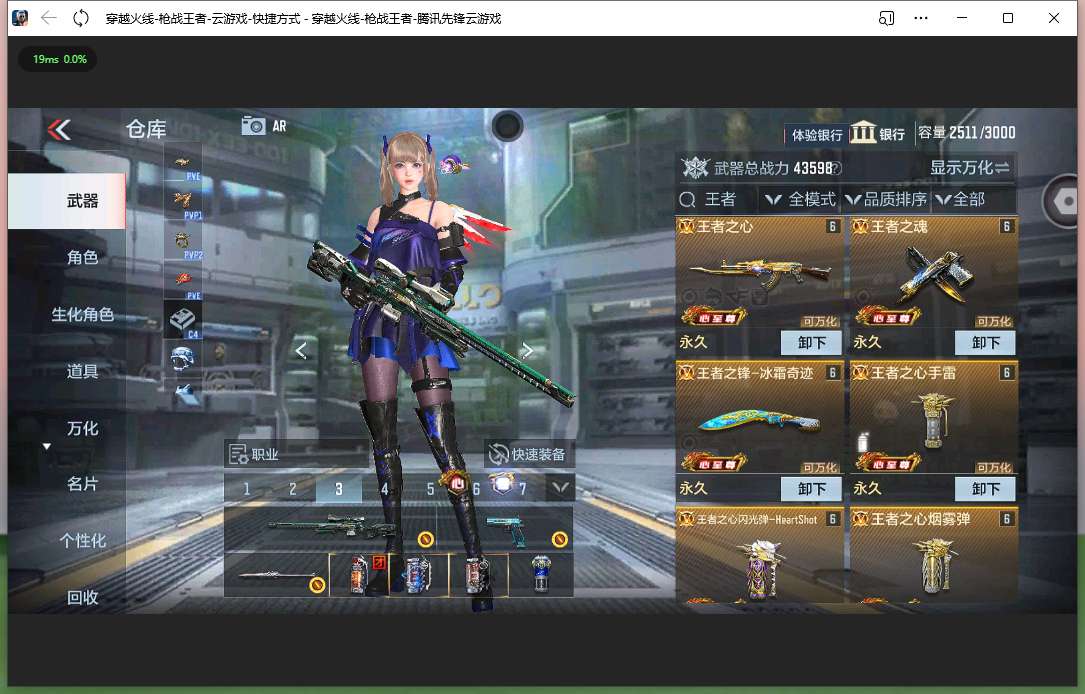This screenshot has height=694, width=1085.
Task: Click the question mark beside 武器总战力
Action: (837, 168)
